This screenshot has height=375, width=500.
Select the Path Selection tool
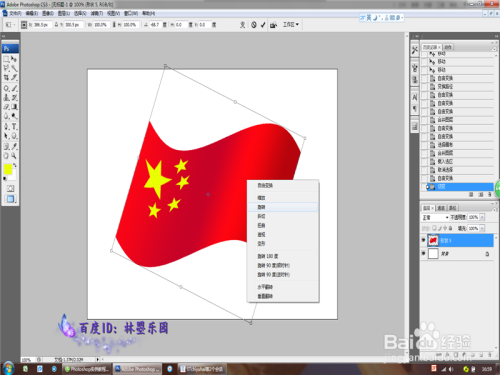tap(6, 136)
